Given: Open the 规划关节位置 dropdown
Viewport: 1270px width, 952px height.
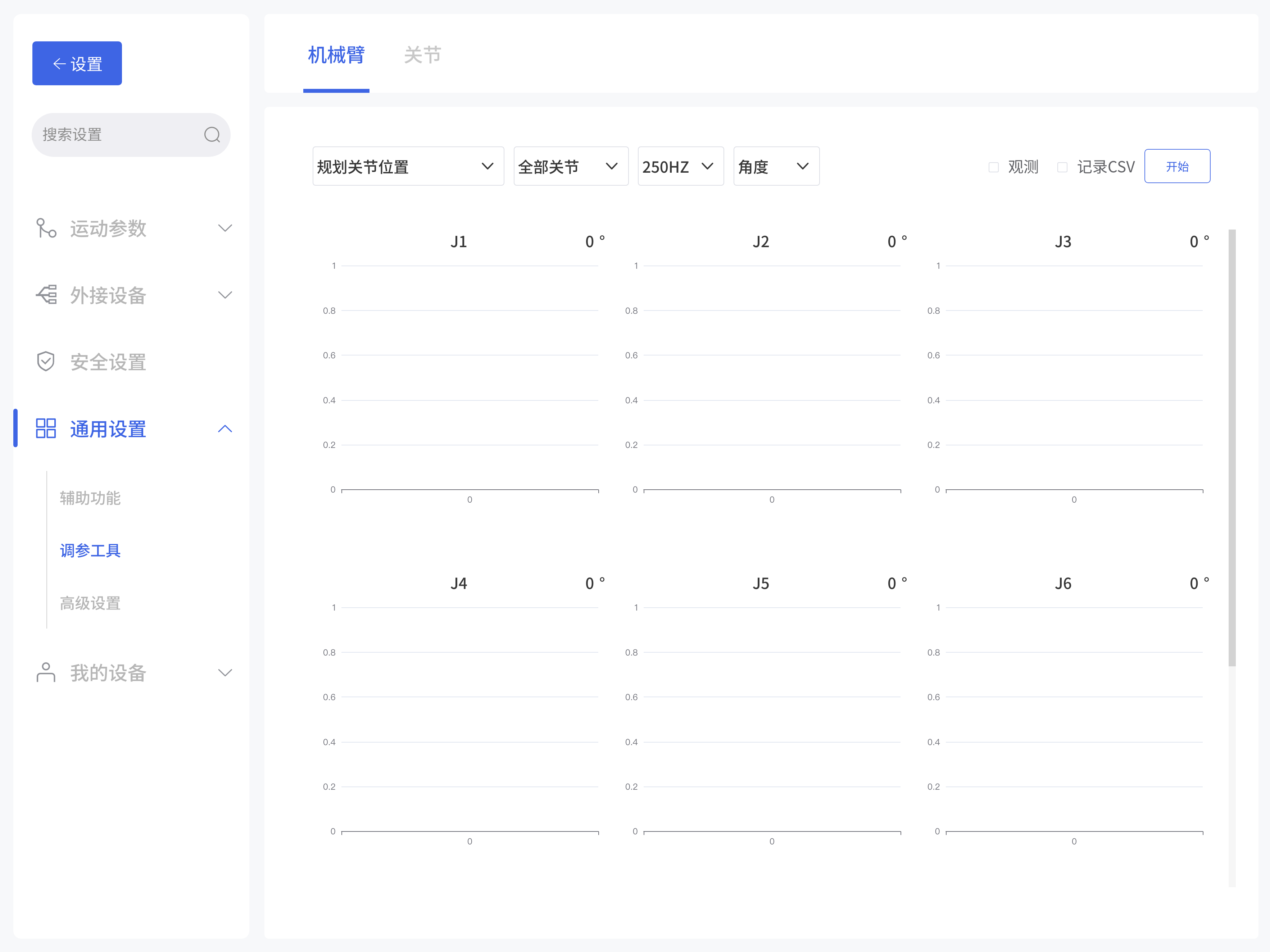Looking at the screenshot, I should point(408,166).
